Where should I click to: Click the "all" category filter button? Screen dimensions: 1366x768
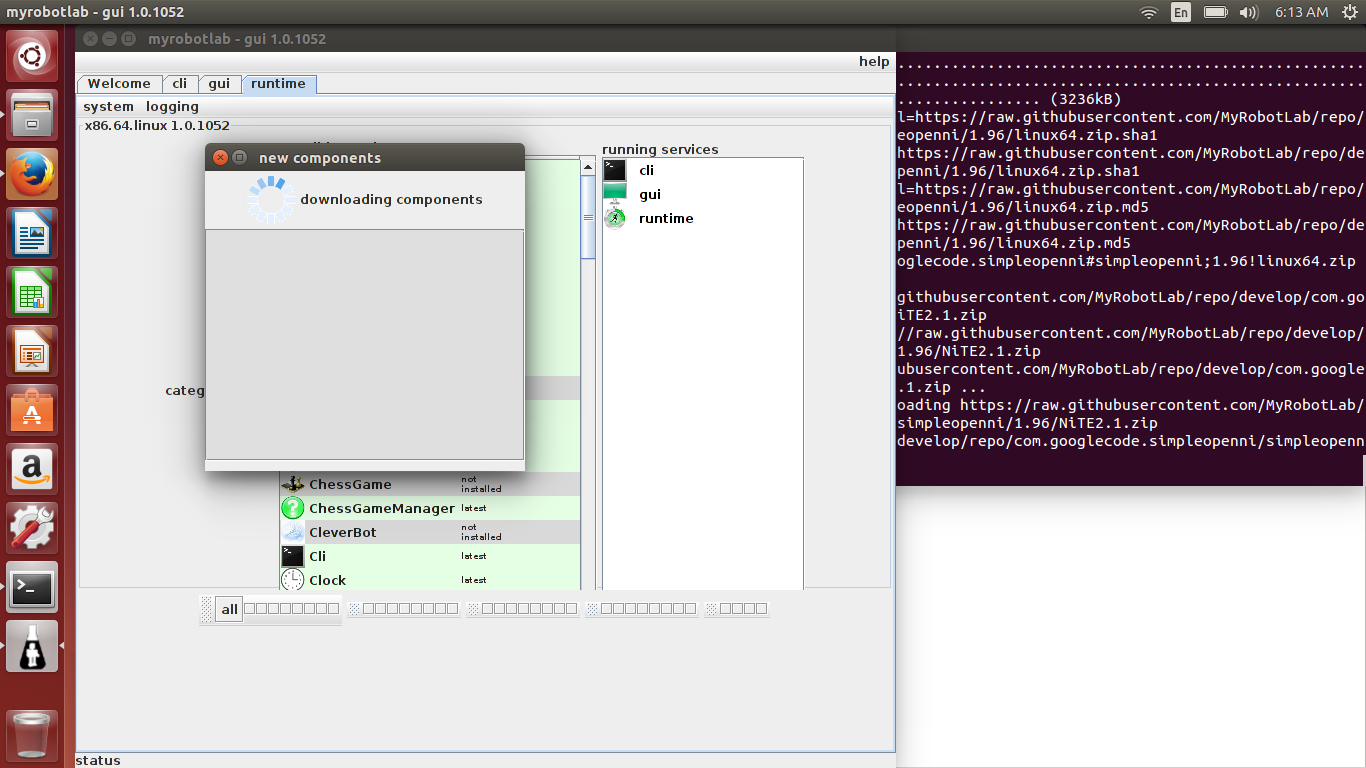pos(230,609)
